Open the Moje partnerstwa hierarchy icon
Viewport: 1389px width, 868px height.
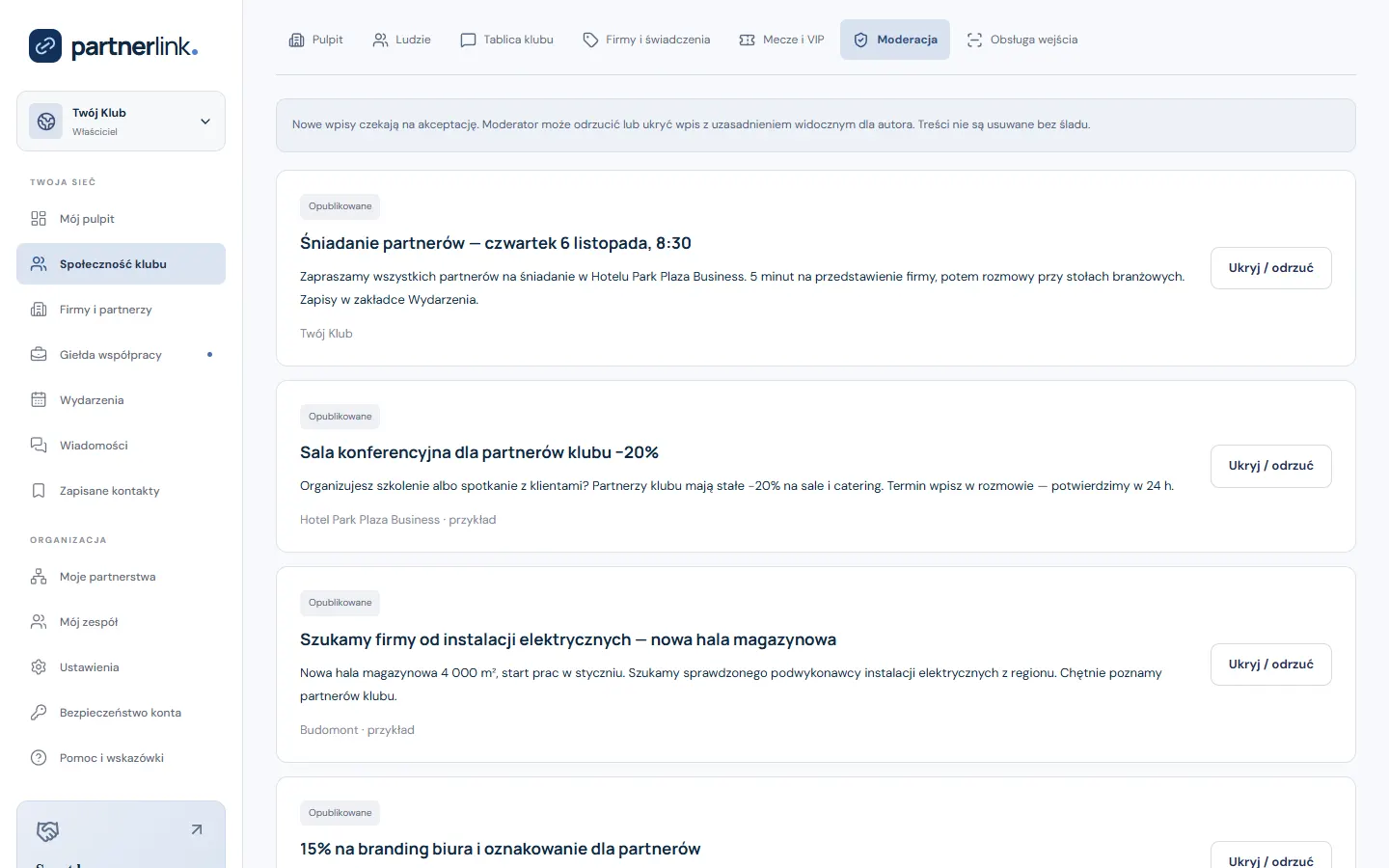pos(39,577)
